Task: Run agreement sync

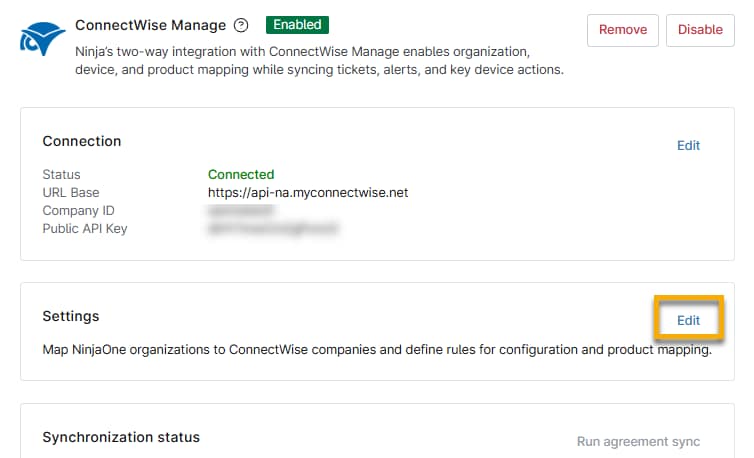Action: click(638, 441)
